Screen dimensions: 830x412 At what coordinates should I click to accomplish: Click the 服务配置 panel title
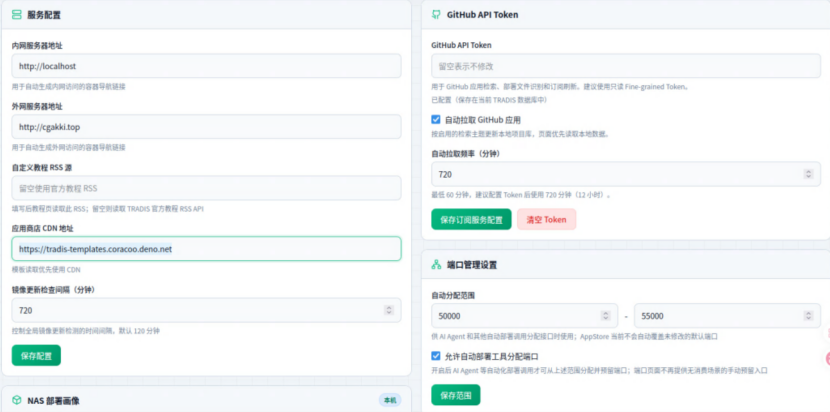(44, 15)
